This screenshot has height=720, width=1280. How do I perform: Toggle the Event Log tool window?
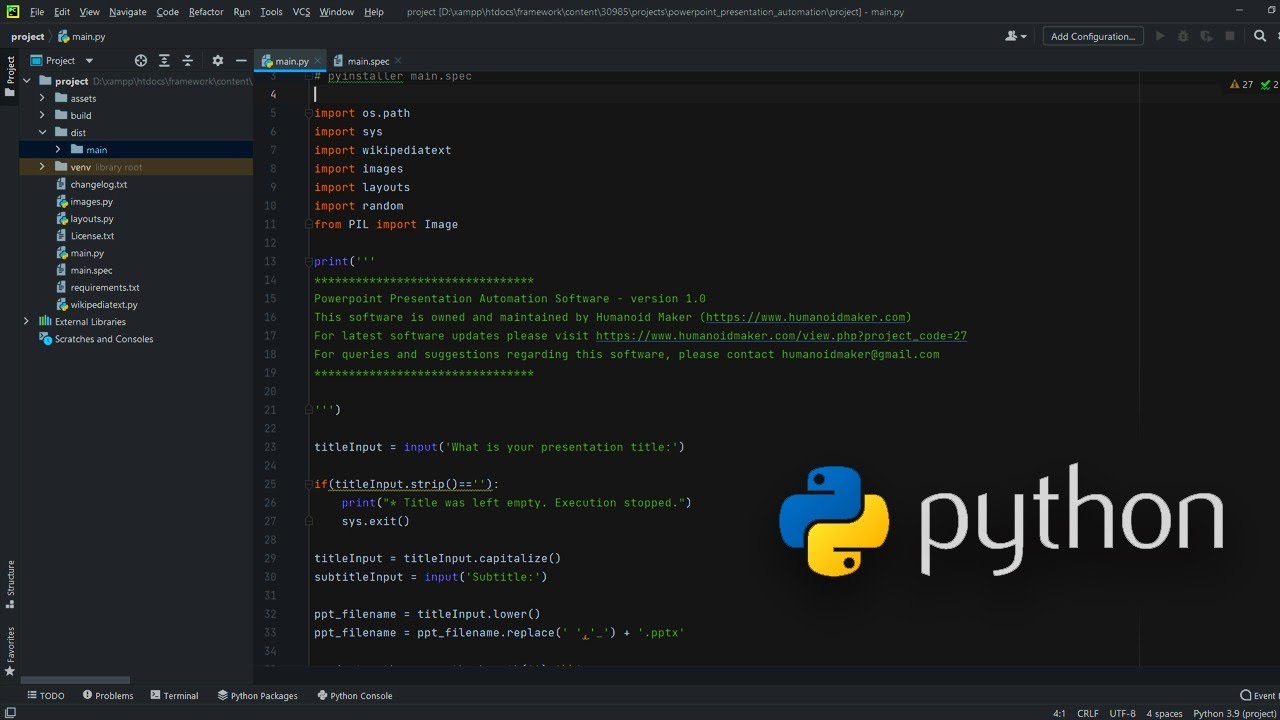1259,695
